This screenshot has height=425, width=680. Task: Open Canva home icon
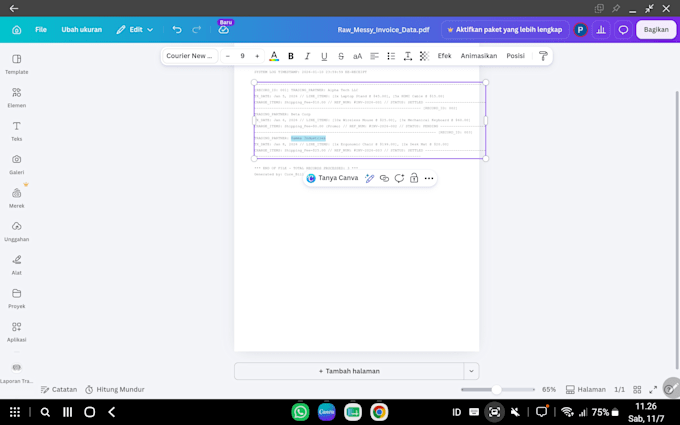(x=16, y=30)
